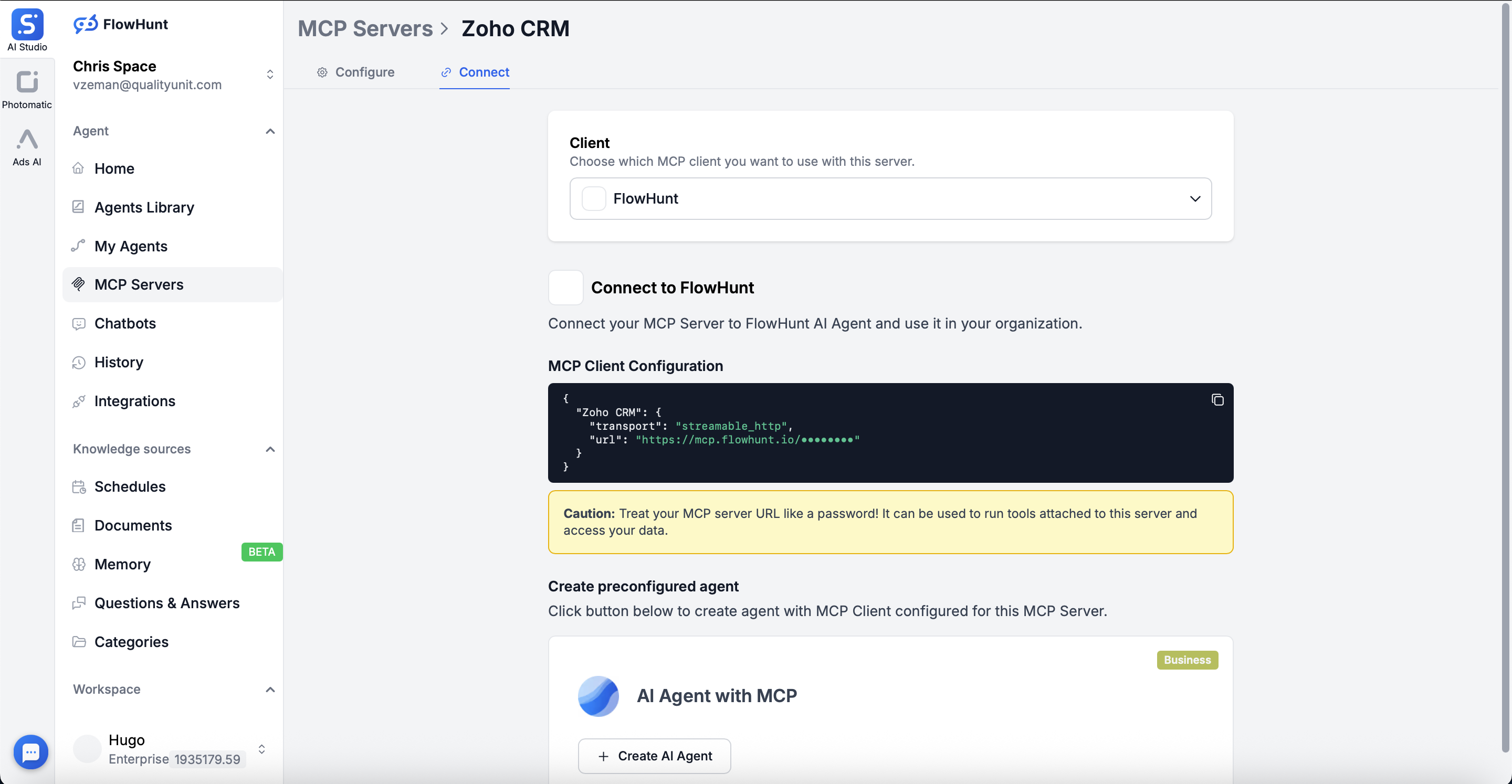Open the History section
The image size is (1512, 784).
coord(119,362)
